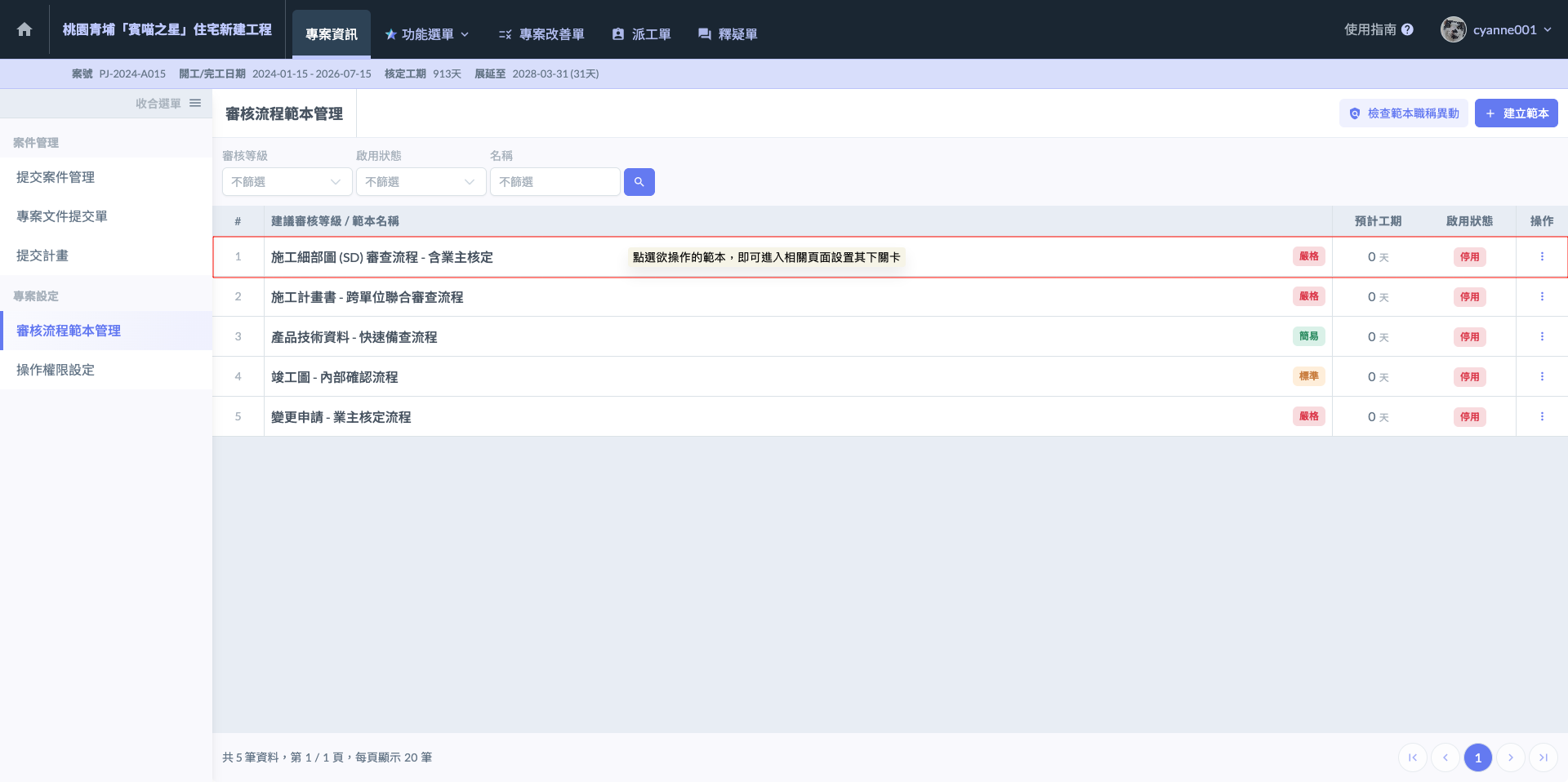The height and width of the screenshot is (782, 1568).
Task: Open the 使用指南 help icon
Action: tap(1407, 29)
